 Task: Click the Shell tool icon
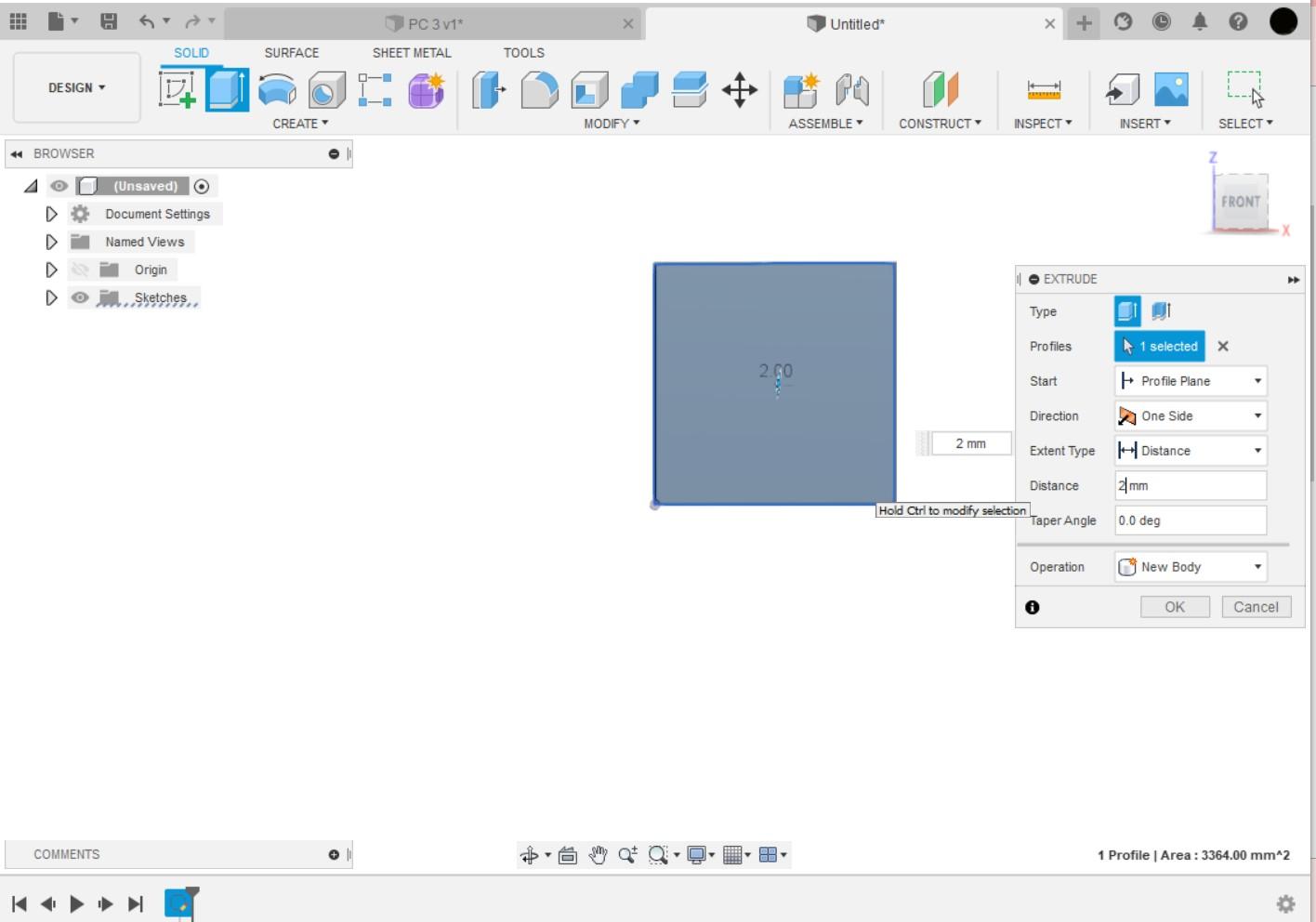(x=589, y=90)
